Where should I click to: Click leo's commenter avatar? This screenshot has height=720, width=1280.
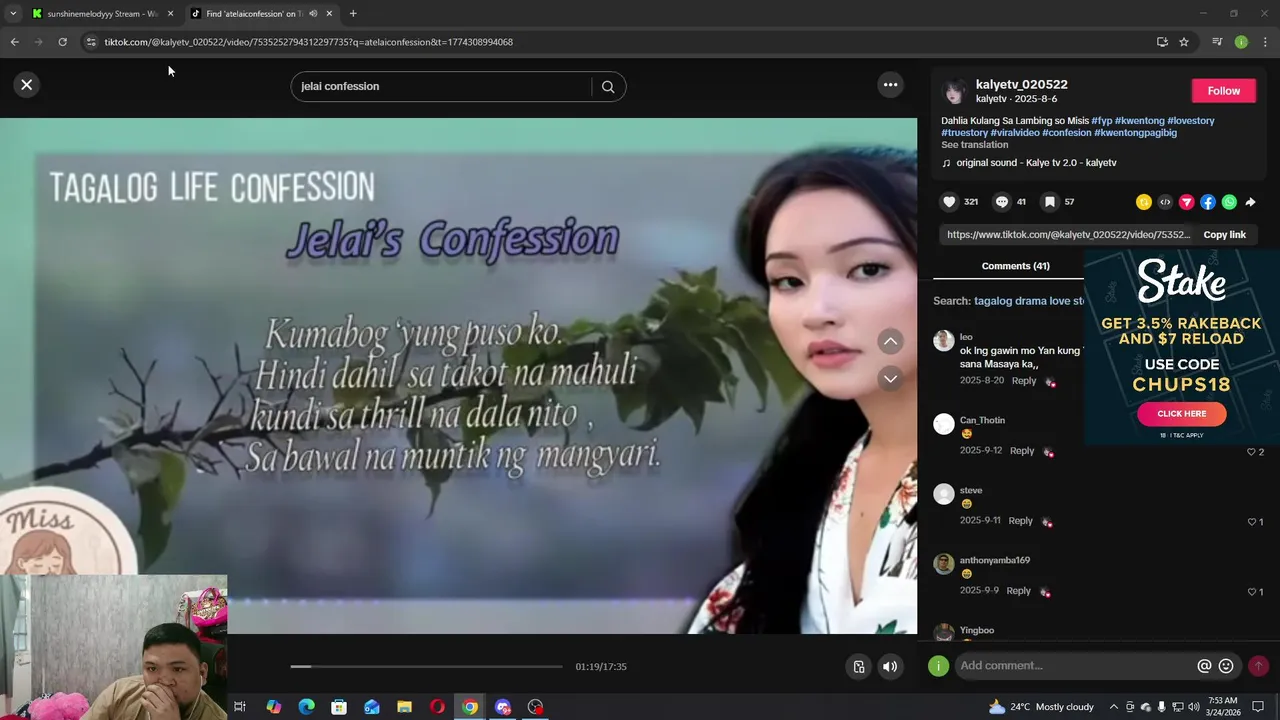[944, 341]
